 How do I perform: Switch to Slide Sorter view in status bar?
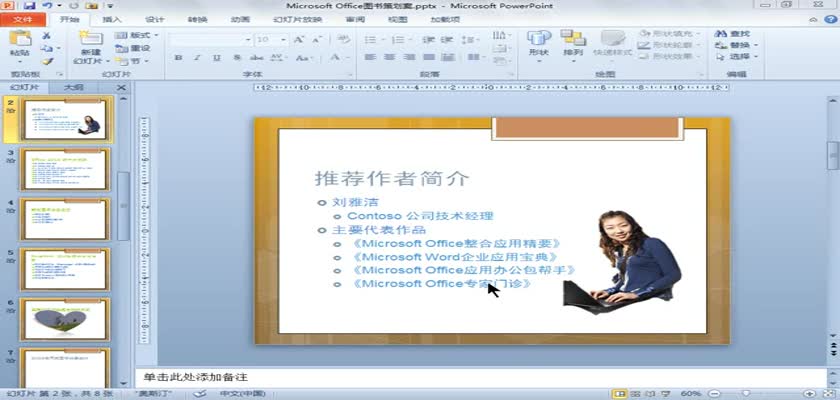pos(635,394)
